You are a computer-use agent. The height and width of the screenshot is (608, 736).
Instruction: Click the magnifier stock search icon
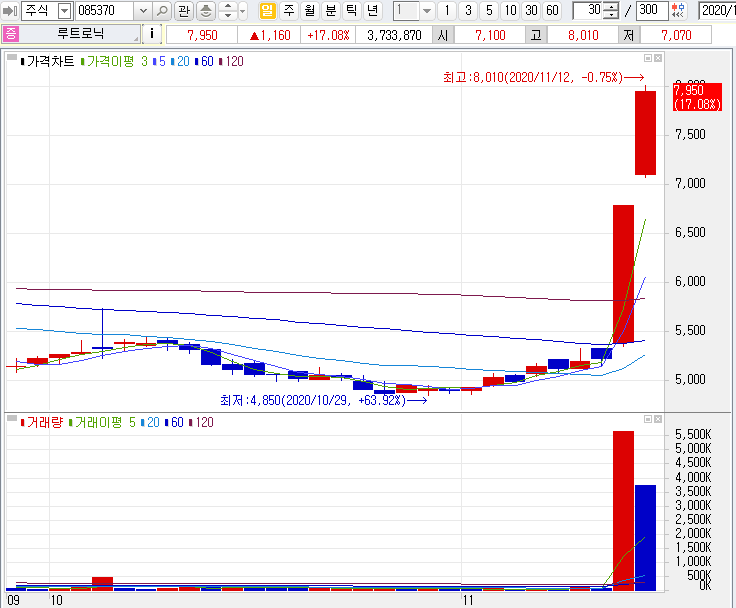[x=162, y=11]
